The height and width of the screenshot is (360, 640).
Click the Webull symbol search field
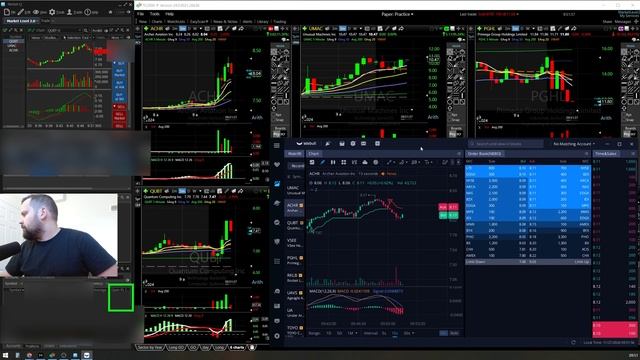tap(505, 144)
